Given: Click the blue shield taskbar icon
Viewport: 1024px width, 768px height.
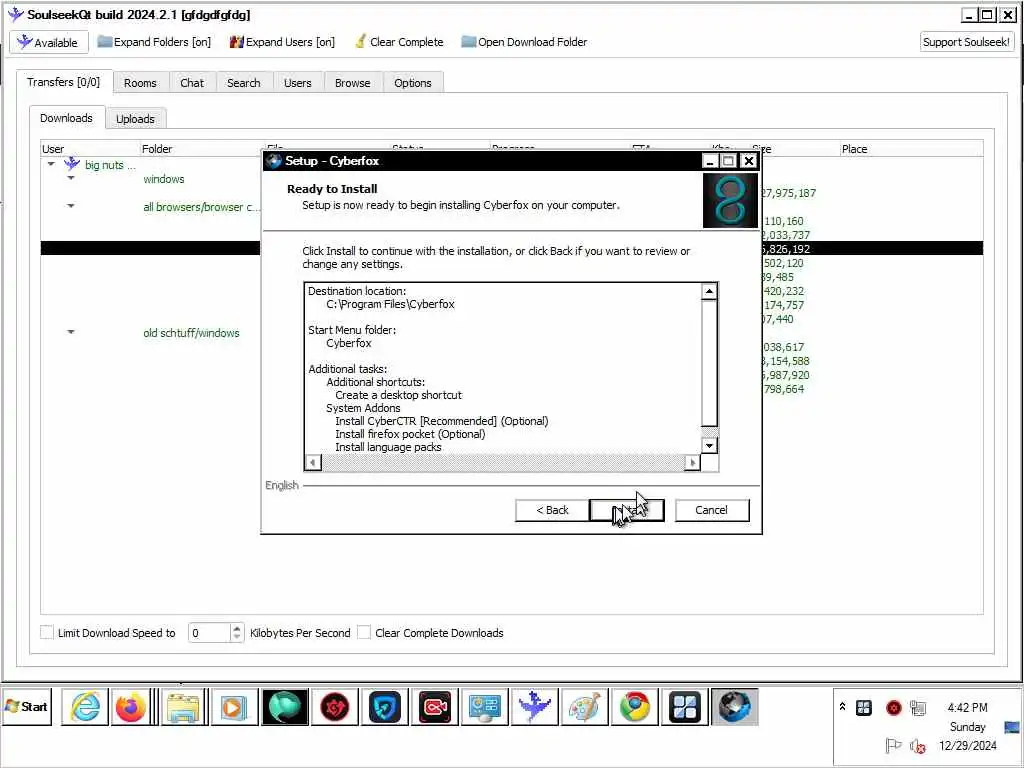Looking at the screenshot, I should [385, 707].
